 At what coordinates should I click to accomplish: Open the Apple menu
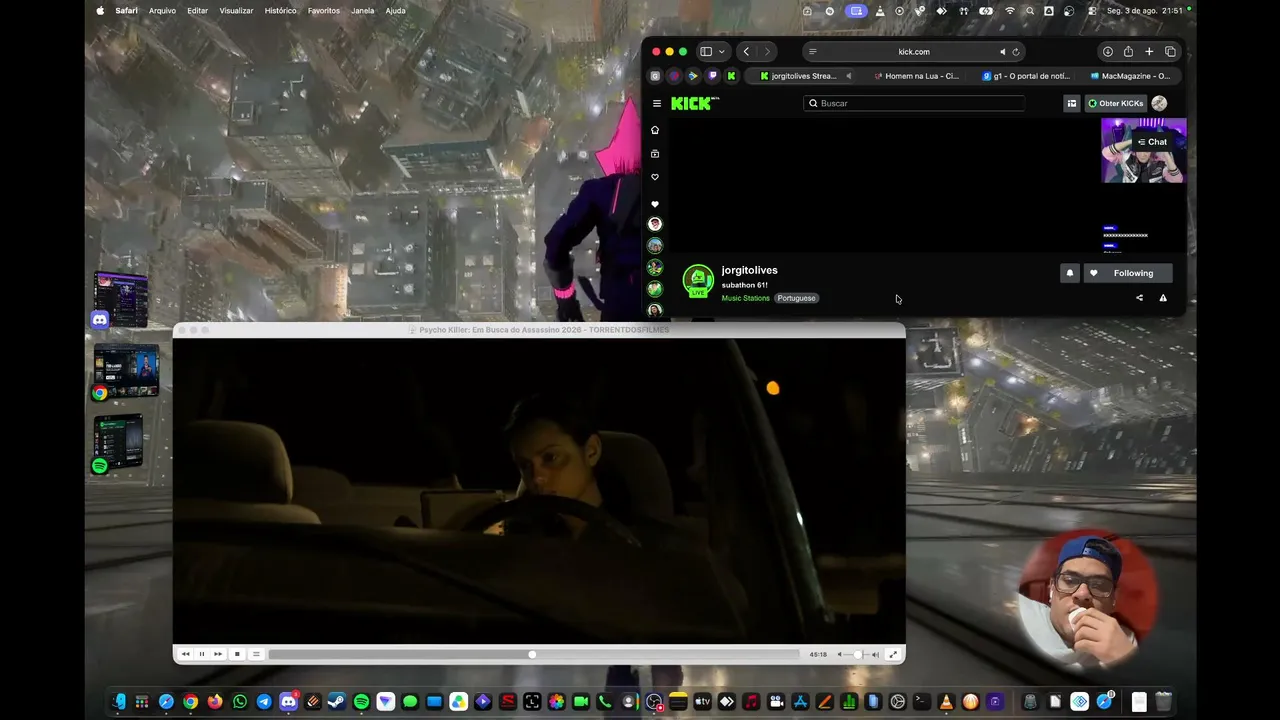100,11
